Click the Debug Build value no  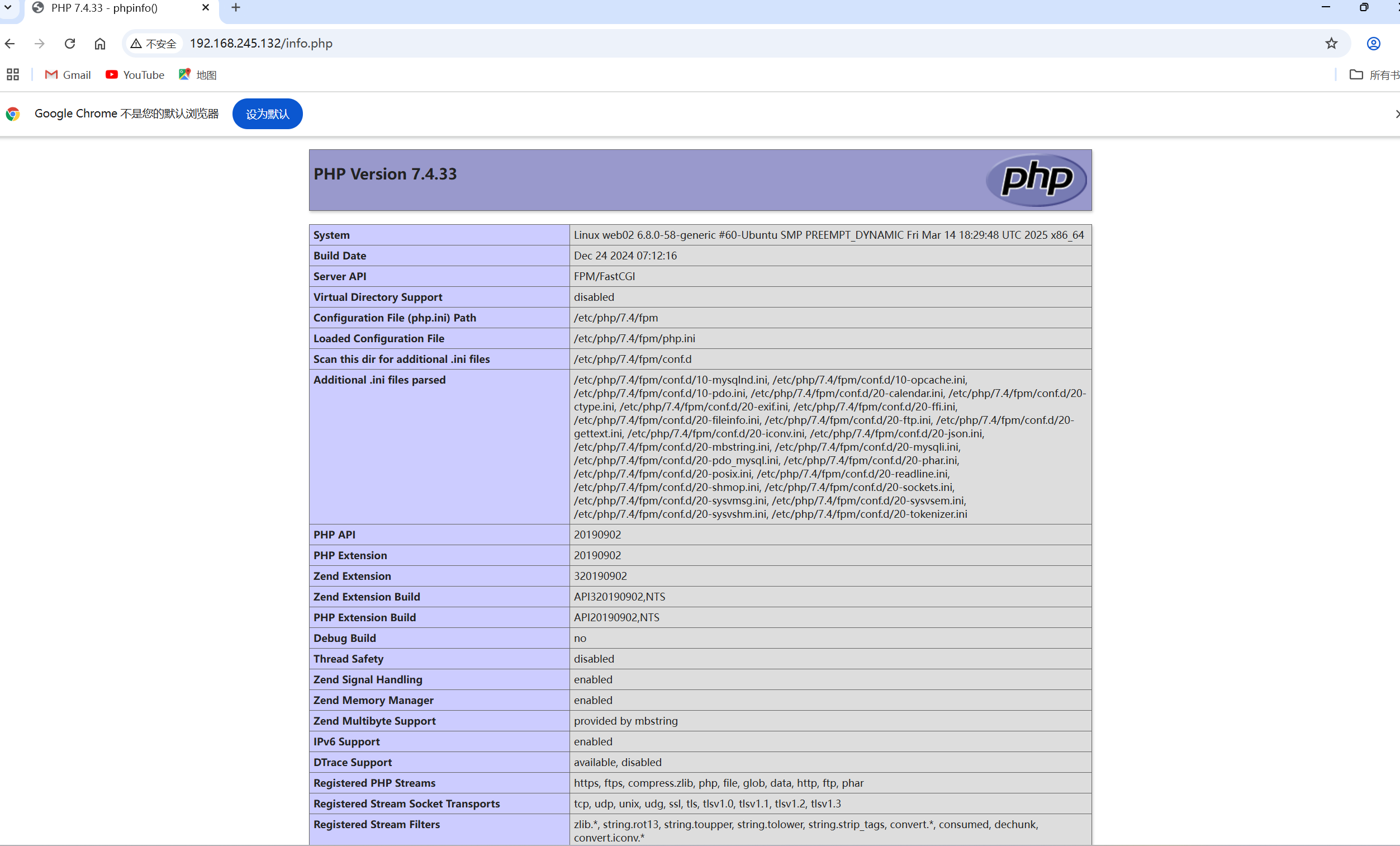[x=580, y=638]
